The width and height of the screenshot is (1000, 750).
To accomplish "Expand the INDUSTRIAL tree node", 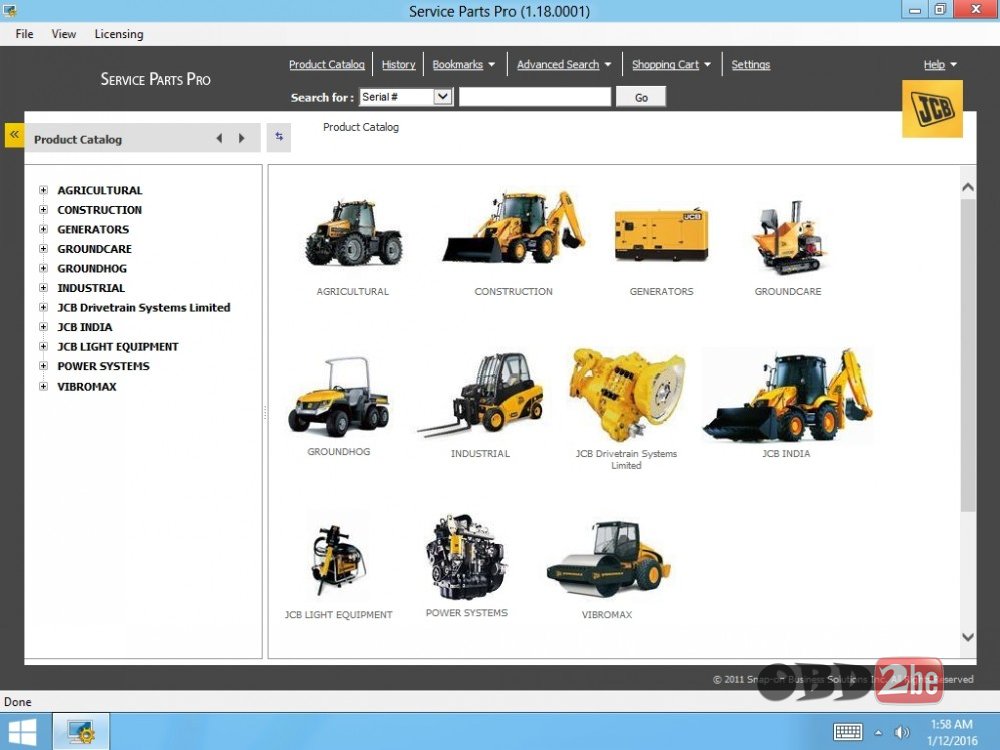I will tap(43, 288).
